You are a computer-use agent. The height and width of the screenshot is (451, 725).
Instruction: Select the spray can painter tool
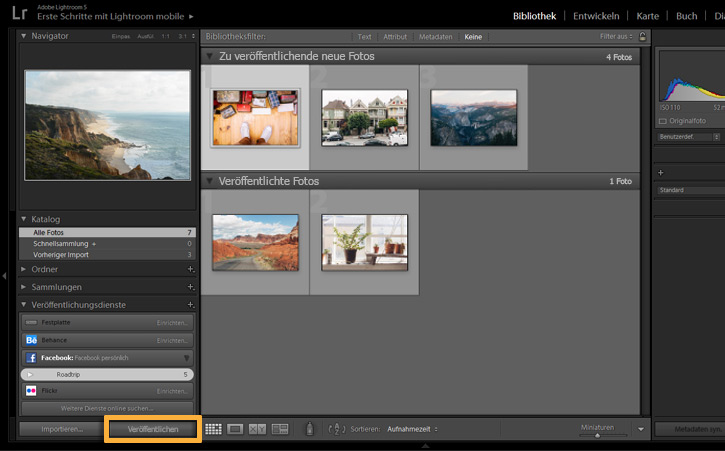[x=310, y=429]
